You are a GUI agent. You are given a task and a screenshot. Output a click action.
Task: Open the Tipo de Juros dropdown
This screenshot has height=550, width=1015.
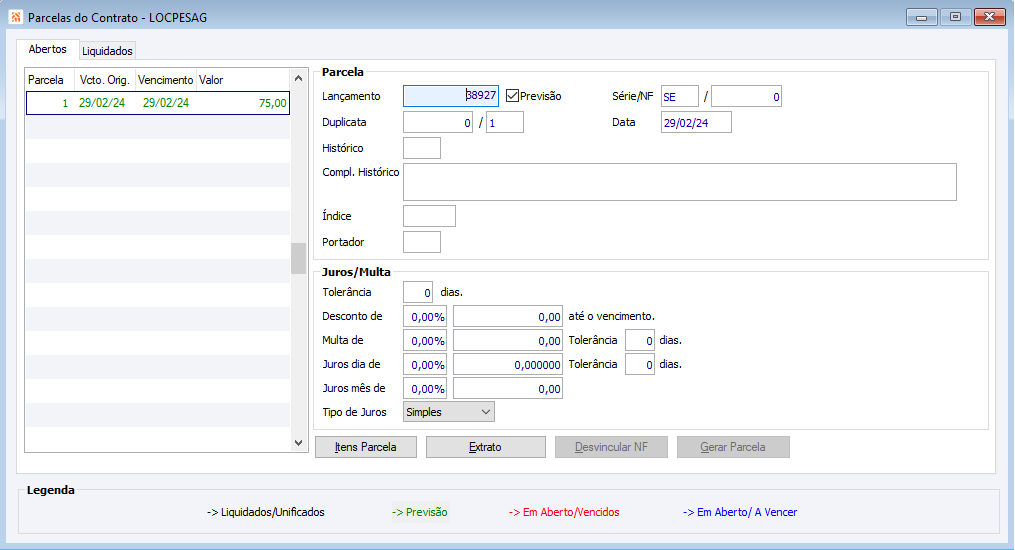[449, 412]
